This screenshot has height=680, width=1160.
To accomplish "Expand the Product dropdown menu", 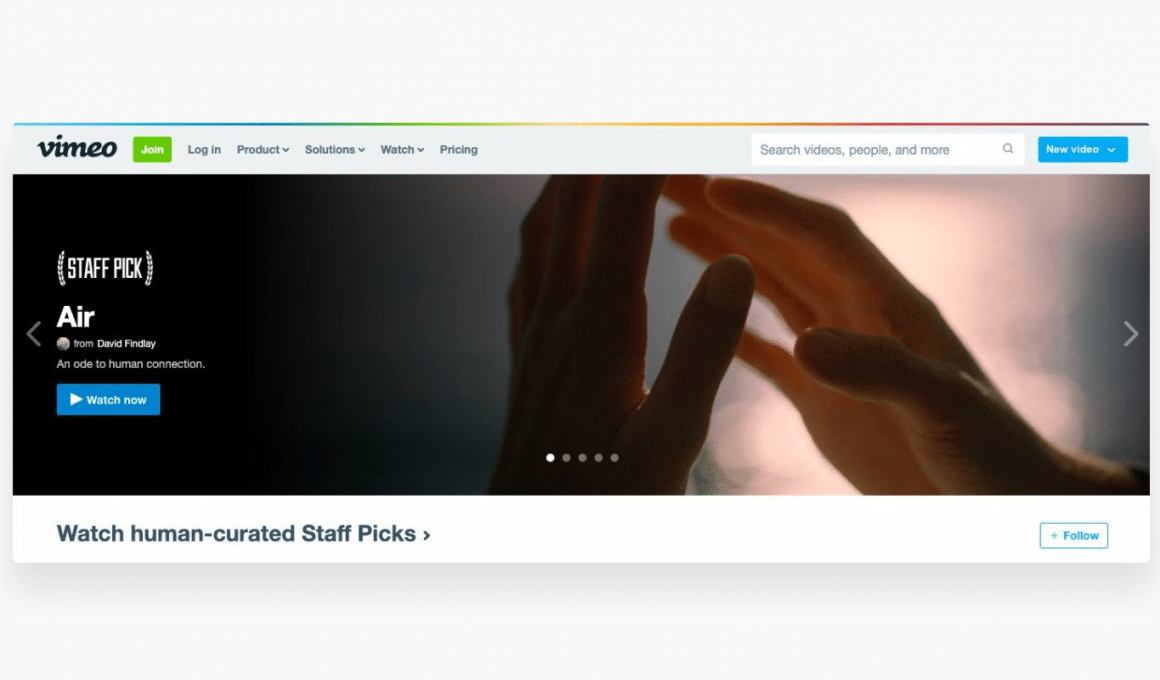I will click(x=263, y=149).
